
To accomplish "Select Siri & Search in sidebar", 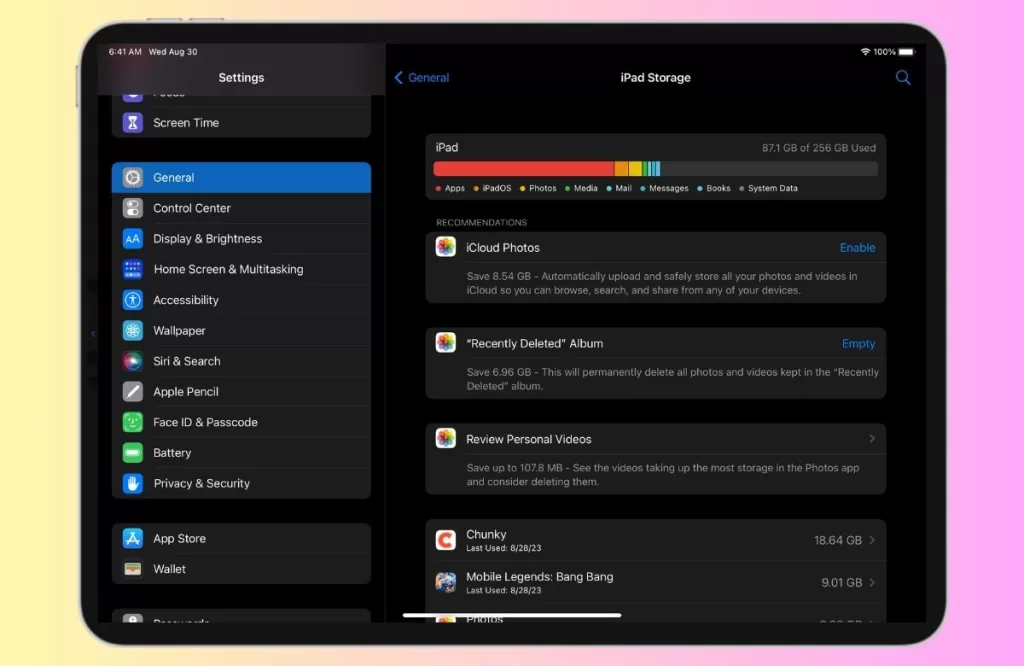I will pos(241,361).
